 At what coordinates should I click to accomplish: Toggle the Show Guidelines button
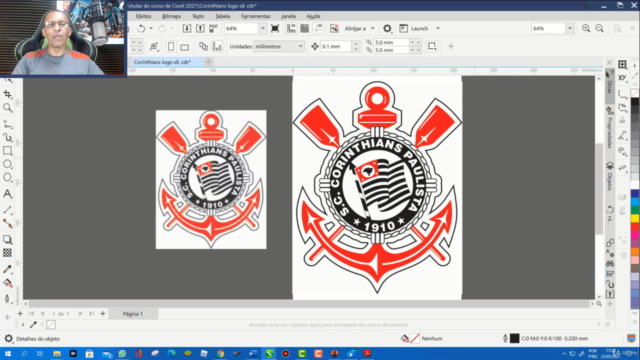318,28
